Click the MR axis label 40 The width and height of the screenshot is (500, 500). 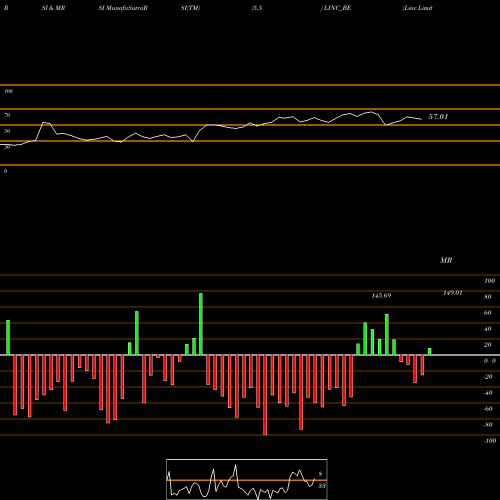(x=487, y=329)
